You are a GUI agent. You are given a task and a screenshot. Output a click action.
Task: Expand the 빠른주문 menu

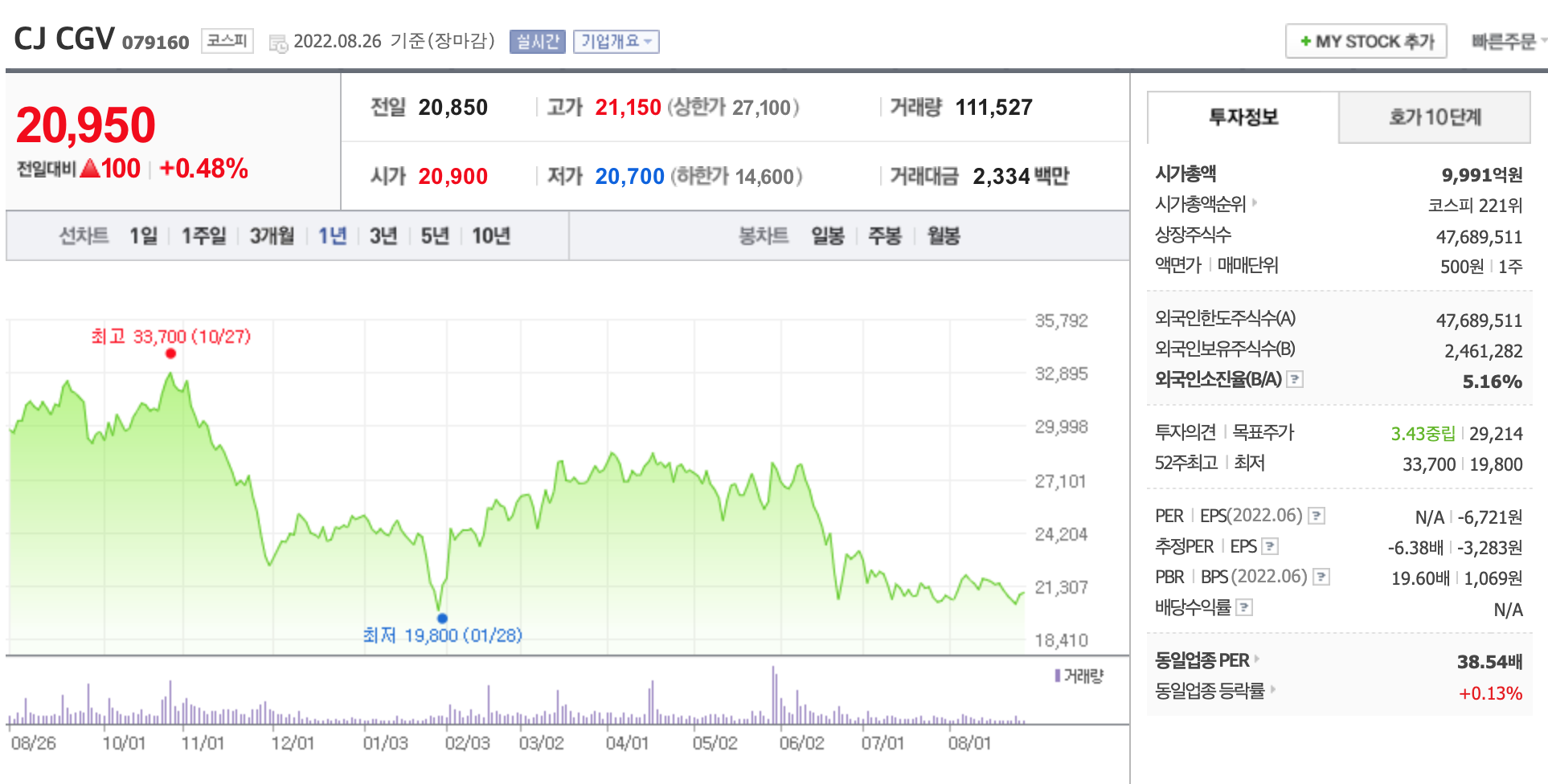(1508, 42)
